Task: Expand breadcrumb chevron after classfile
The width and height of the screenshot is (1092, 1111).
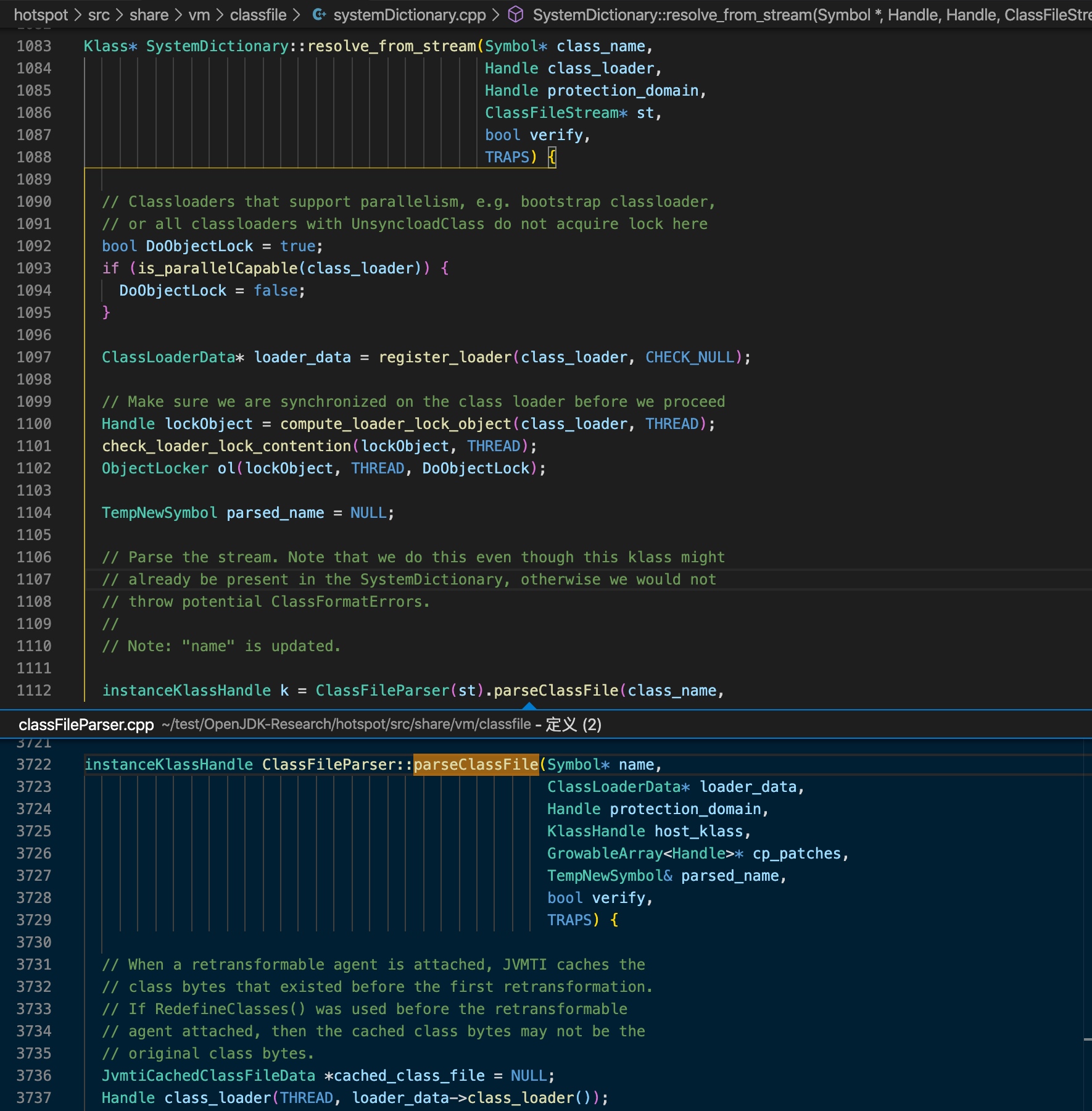Action: tap(297, 15)
